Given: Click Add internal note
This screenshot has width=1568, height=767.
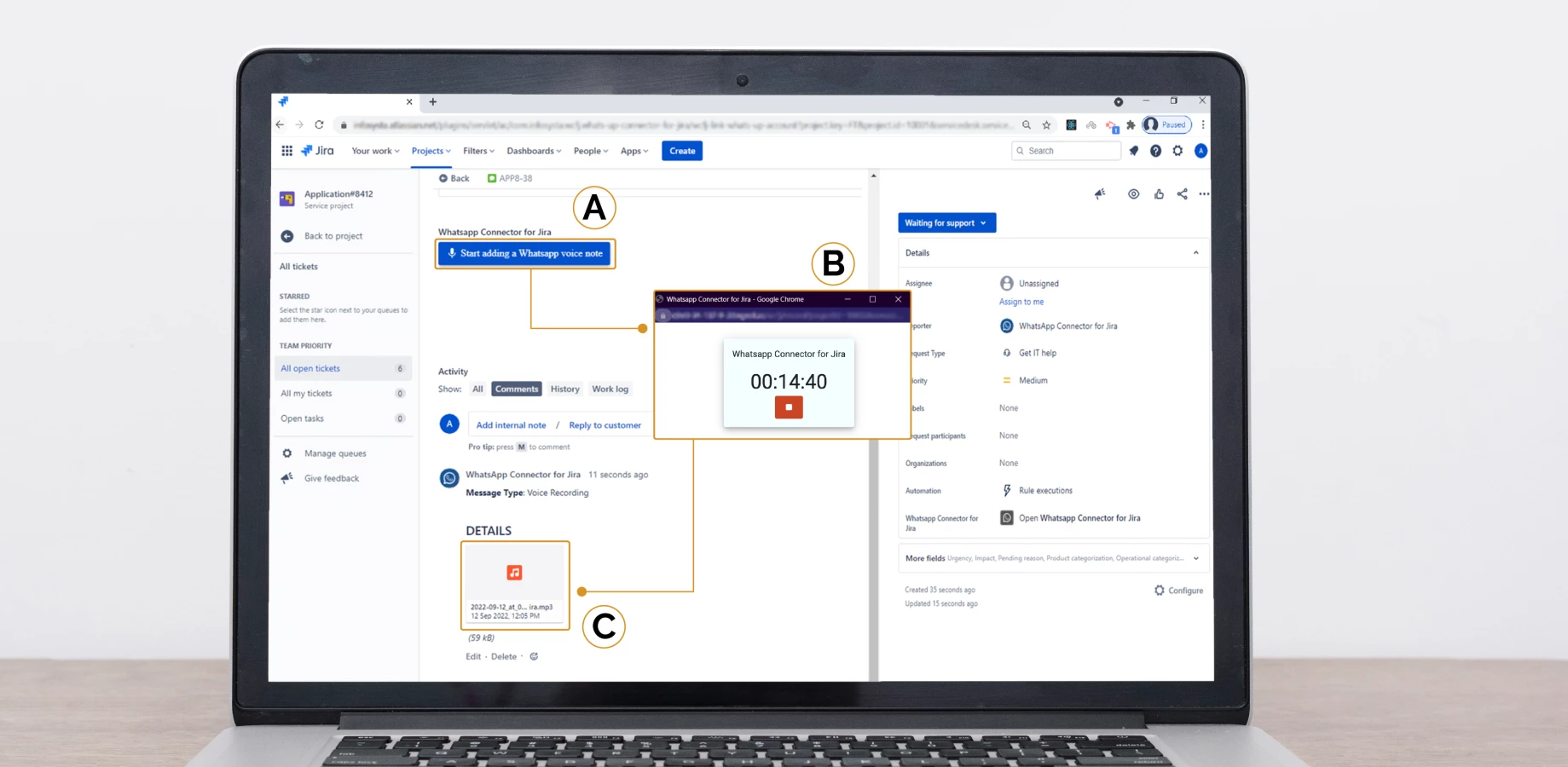Looking at the screenshot, I should 511,425.
